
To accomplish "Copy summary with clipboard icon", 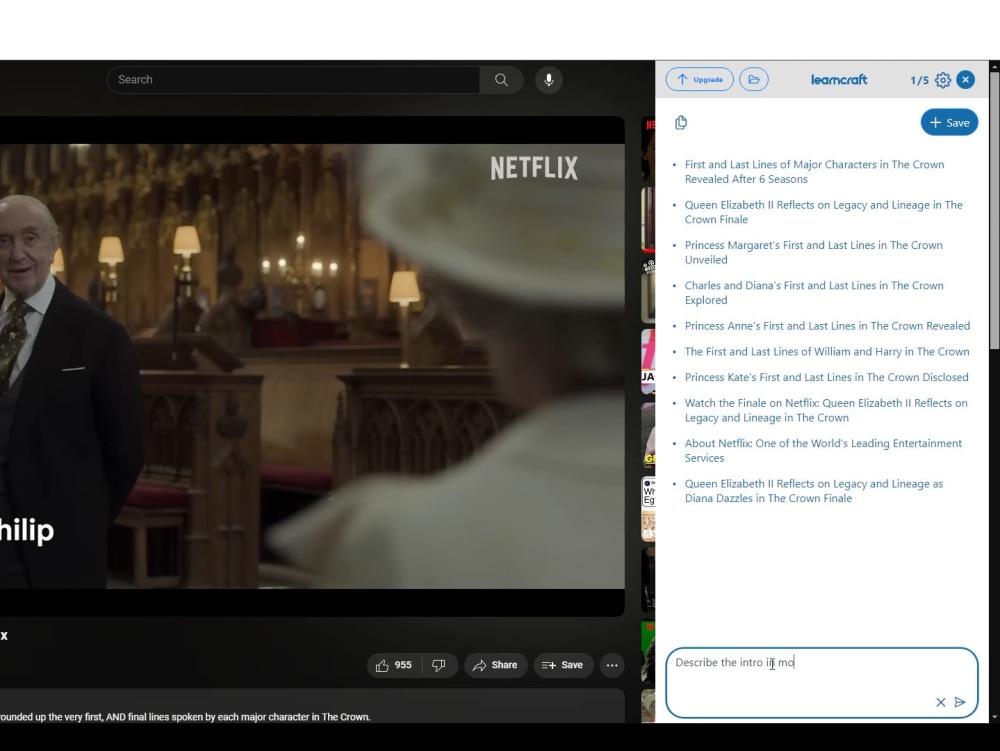I will [681, 122].
